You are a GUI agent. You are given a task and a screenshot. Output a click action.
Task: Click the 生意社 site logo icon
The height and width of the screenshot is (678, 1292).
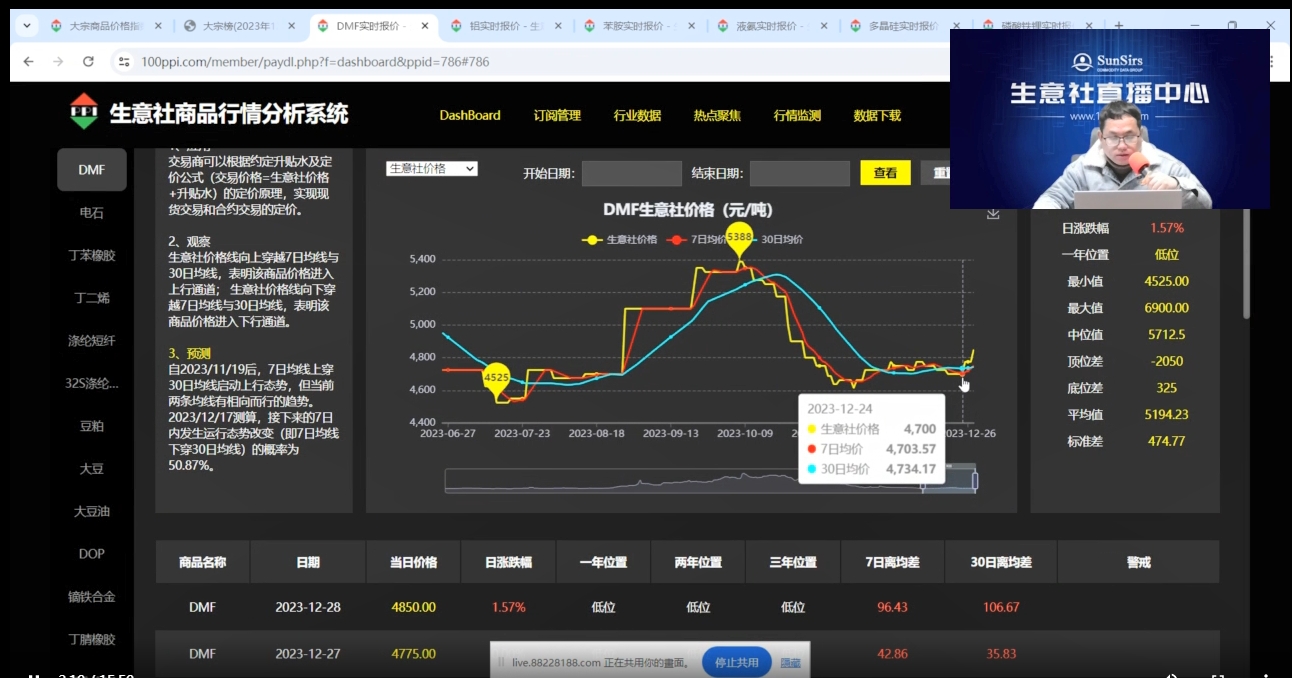coord(84,111)
